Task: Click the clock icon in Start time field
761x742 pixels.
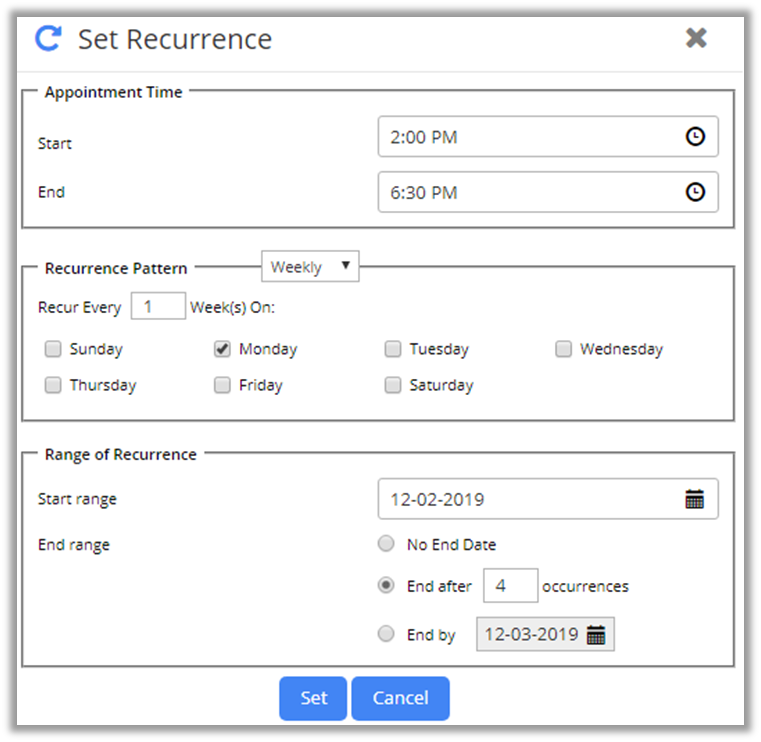Action: 695,138
